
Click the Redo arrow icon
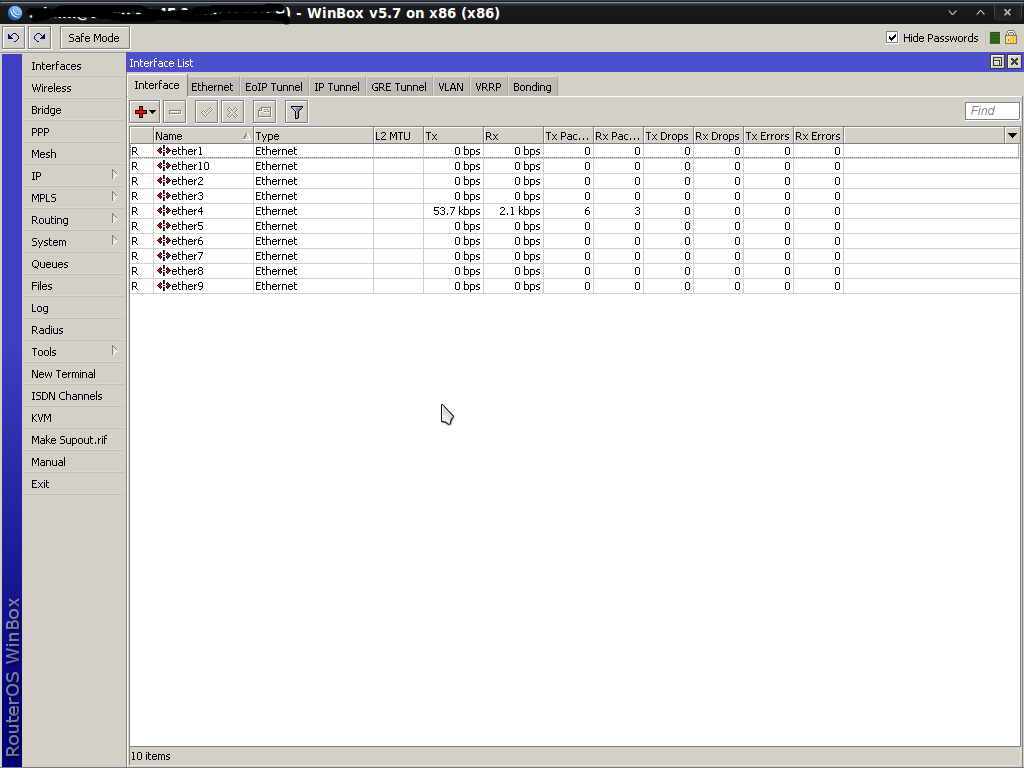(38, 37)
